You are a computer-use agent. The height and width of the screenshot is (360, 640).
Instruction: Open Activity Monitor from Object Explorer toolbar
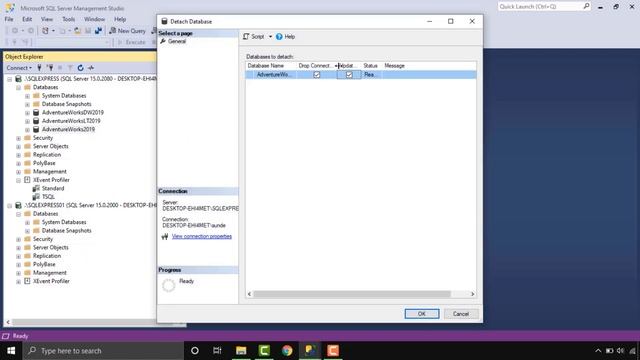pos(91,68)
